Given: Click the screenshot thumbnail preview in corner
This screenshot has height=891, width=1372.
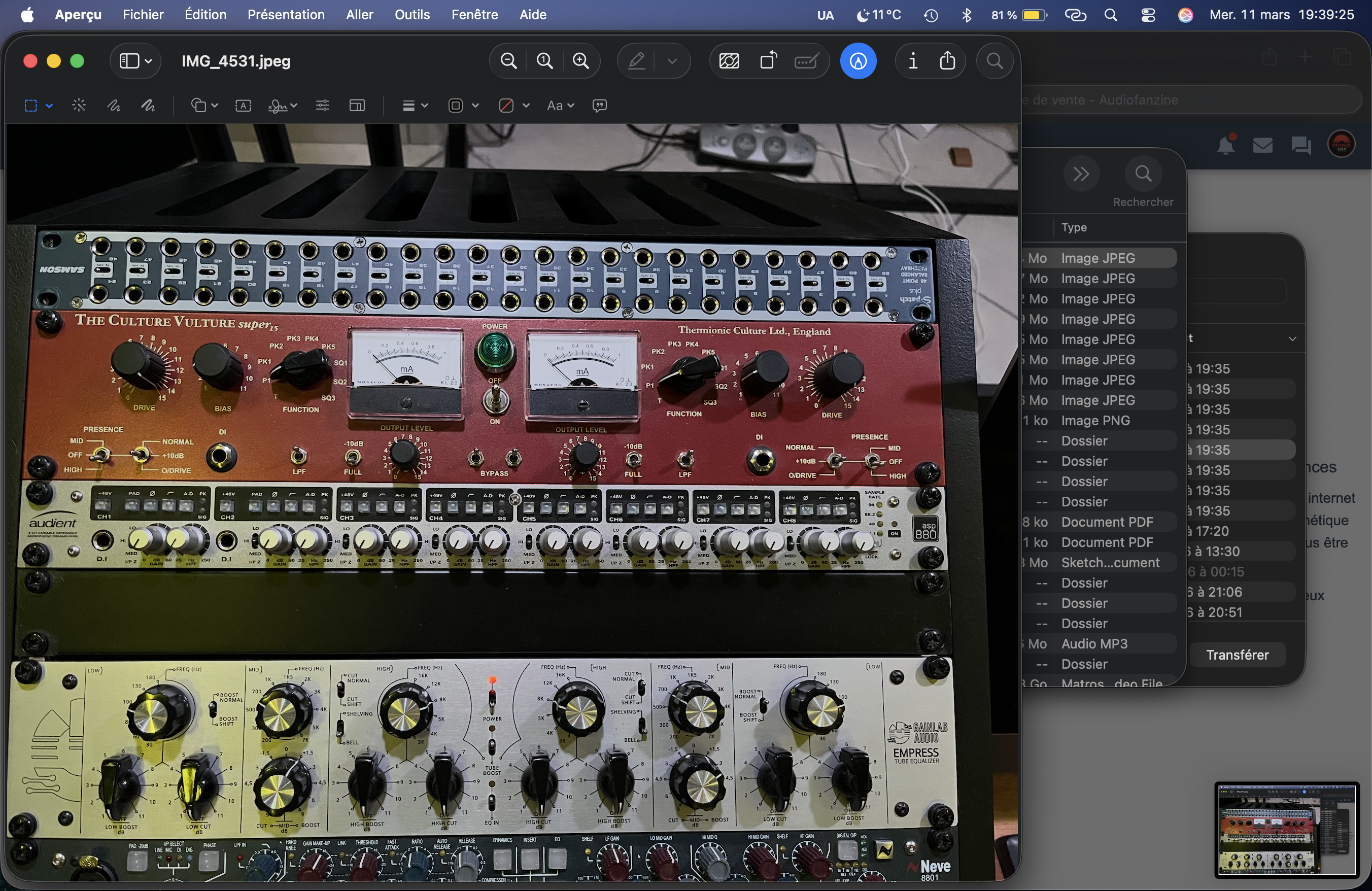Looking at the screenshot, I should pos(1286,829).
